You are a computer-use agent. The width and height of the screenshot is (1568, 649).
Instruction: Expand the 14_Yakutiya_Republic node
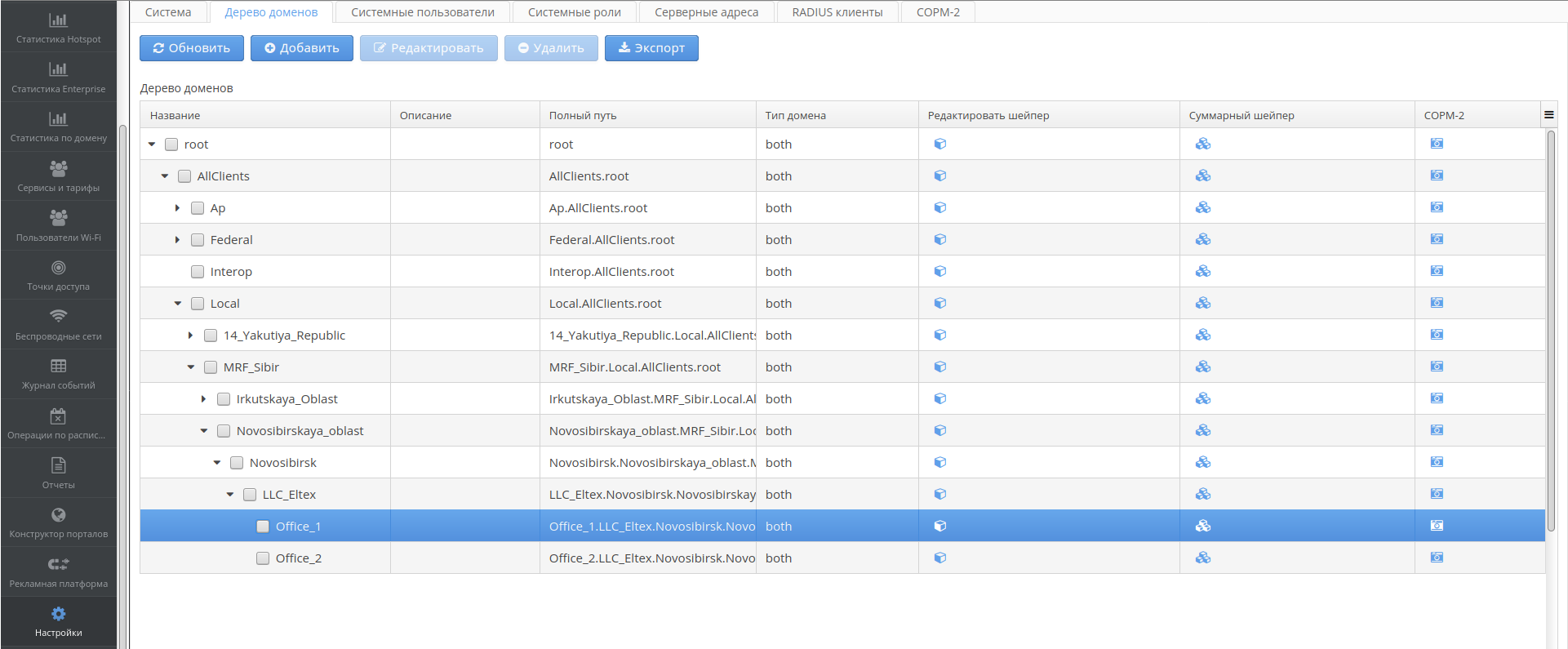coord(190,336)
